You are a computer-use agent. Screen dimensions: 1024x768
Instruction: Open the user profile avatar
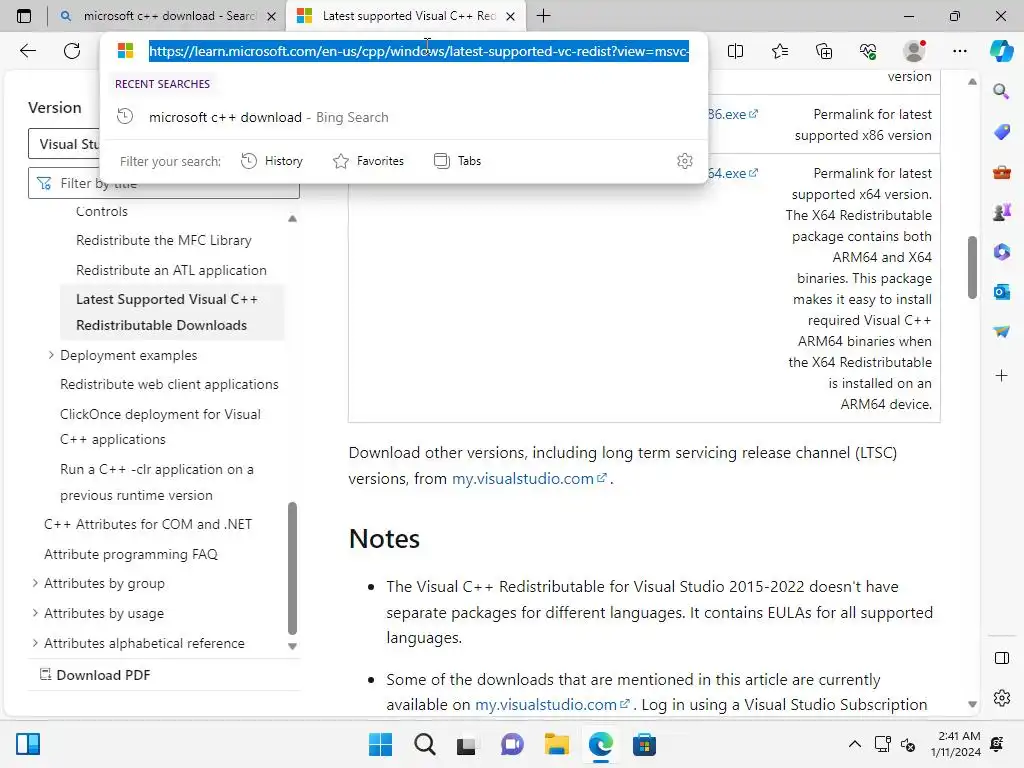pos(914,51)
